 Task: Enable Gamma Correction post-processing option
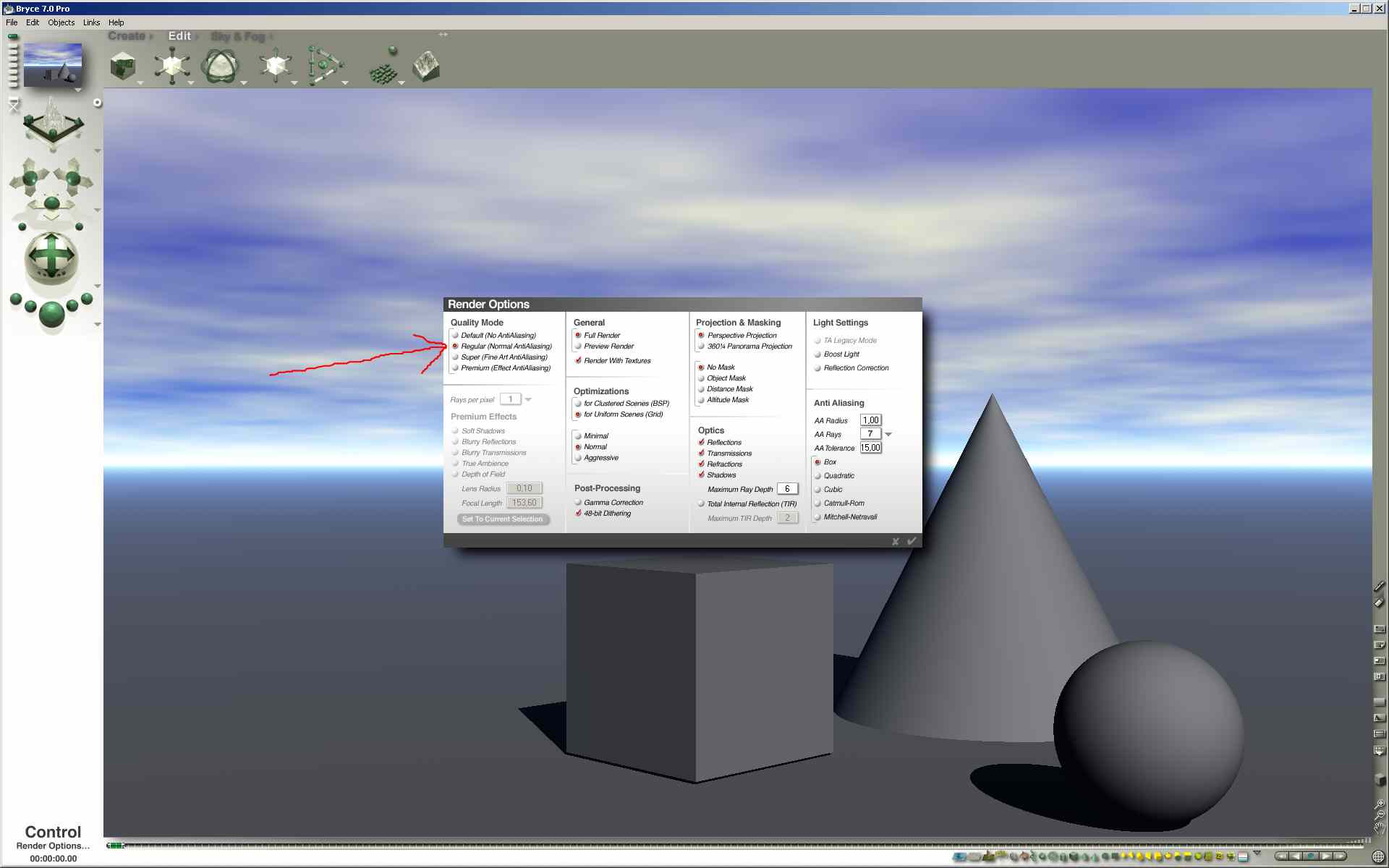point(579,503)
